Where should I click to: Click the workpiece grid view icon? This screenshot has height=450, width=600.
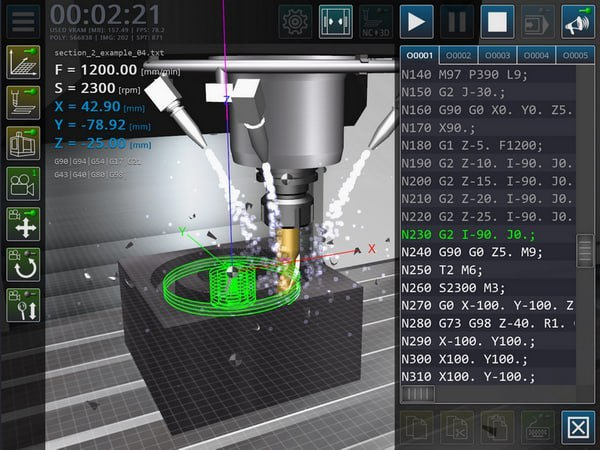click(x=23, y=61)
